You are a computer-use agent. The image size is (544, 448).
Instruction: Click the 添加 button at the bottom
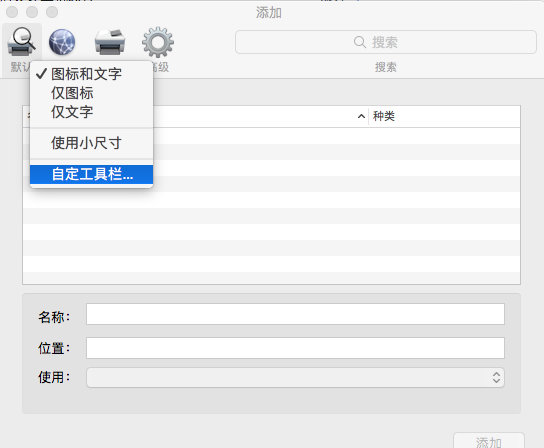489,441
